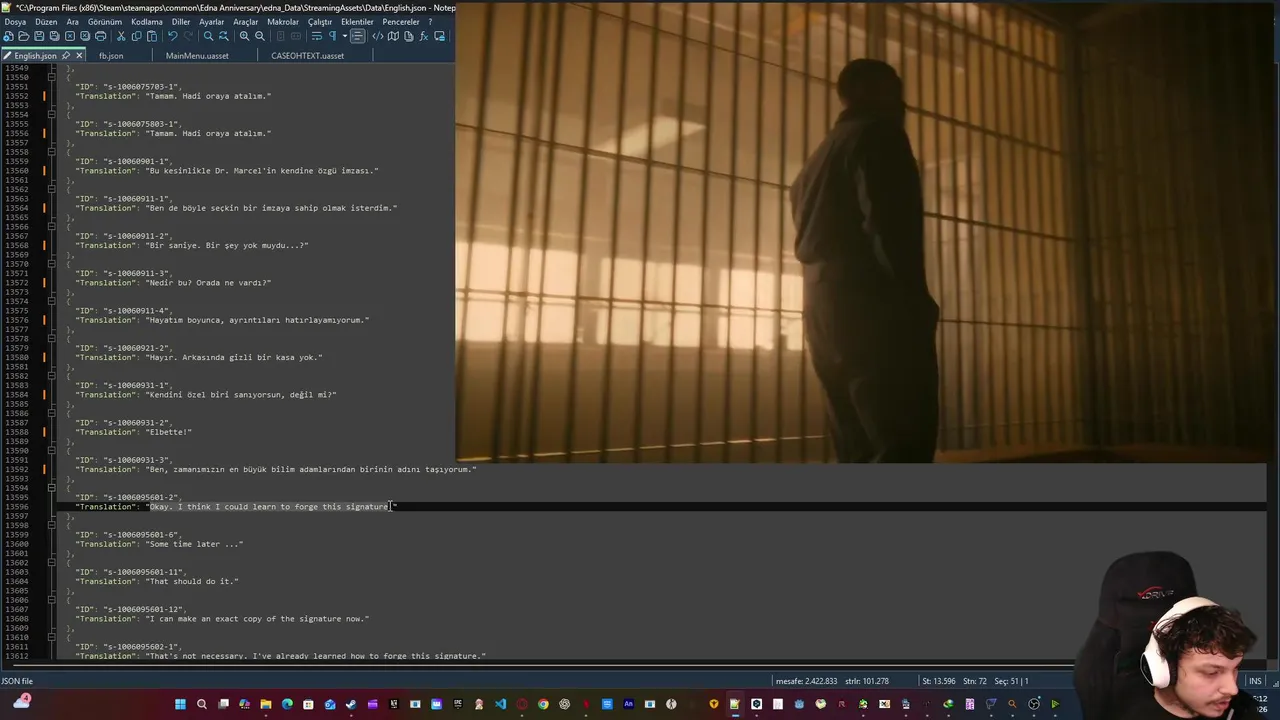Collapse fold marker at line 13598
This screenshot has height=720, width=1280.
(x=52, y=525)
